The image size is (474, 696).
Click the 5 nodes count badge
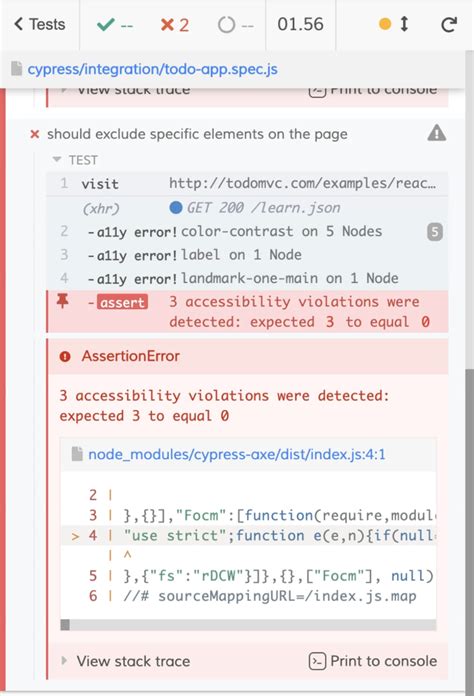pos(435,232)
